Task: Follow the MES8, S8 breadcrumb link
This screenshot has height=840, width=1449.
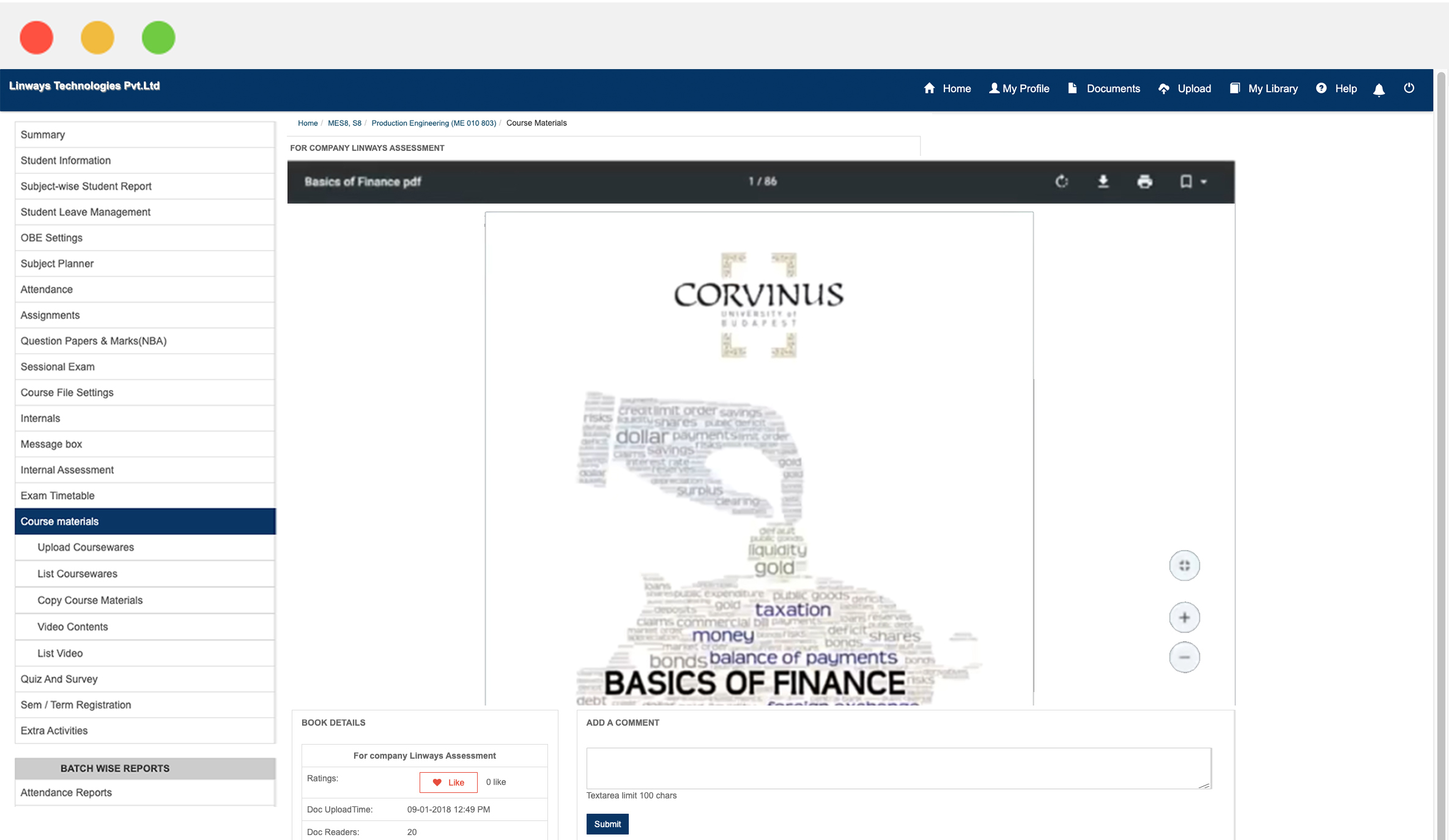Action: (344, 123)
